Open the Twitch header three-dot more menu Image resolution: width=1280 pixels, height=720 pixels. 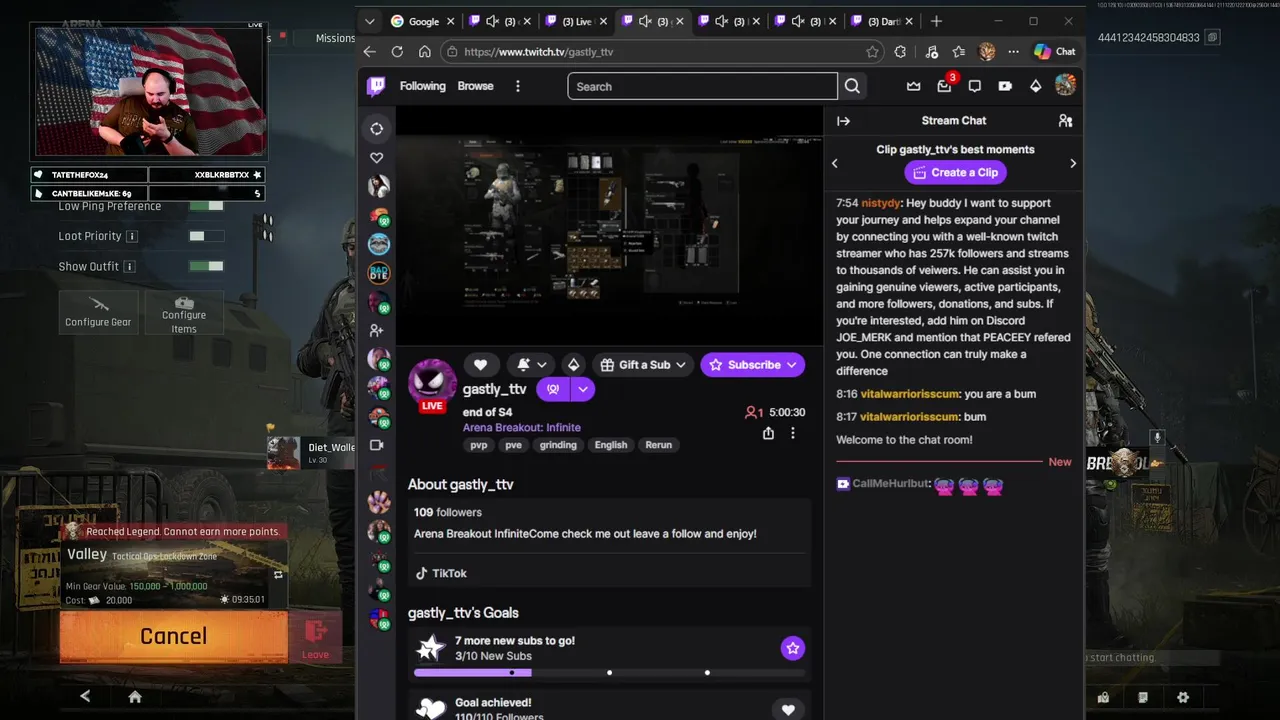[517, 86]
